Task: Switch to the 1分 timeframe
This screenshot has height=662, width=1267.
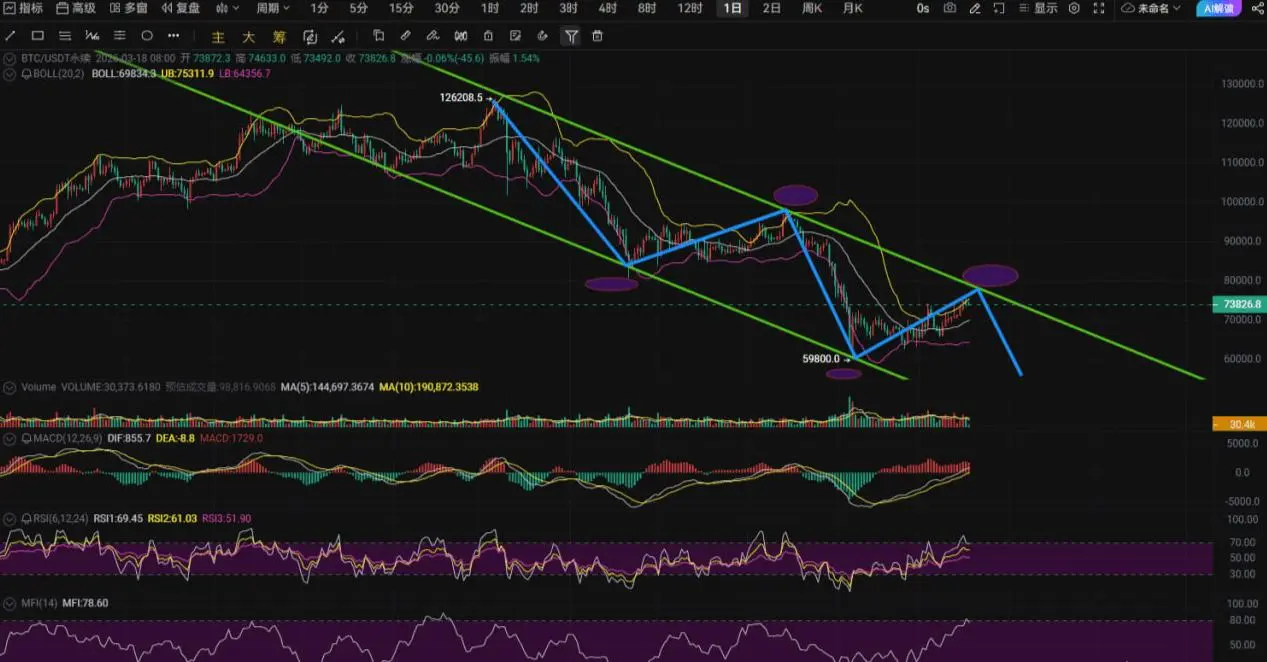Action: tap(319, 8)
